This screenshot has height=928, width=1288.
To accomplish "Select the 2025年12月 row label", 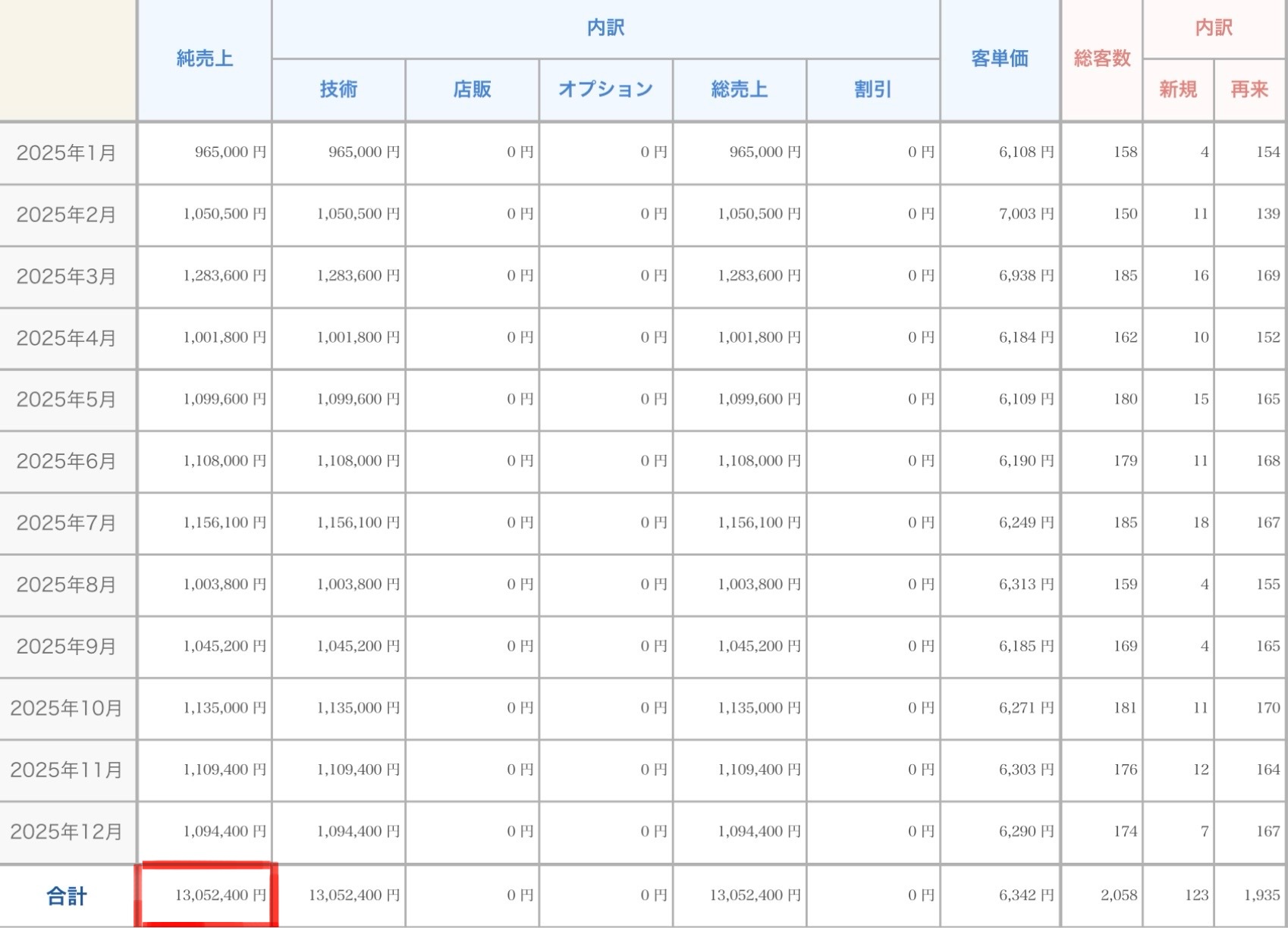I will (67, 832).
